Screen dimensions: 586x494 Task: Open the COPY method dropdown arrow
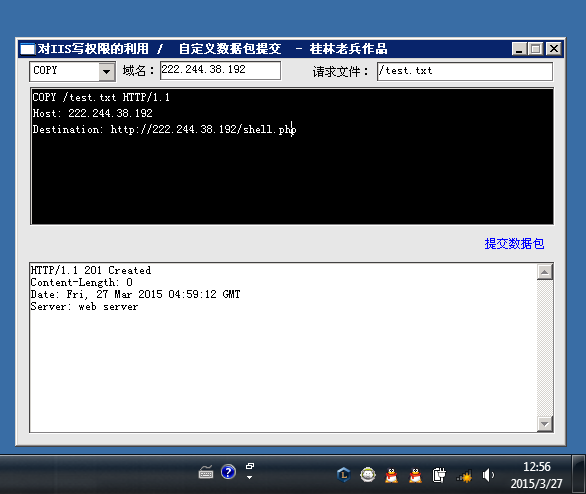click(107, 71)
